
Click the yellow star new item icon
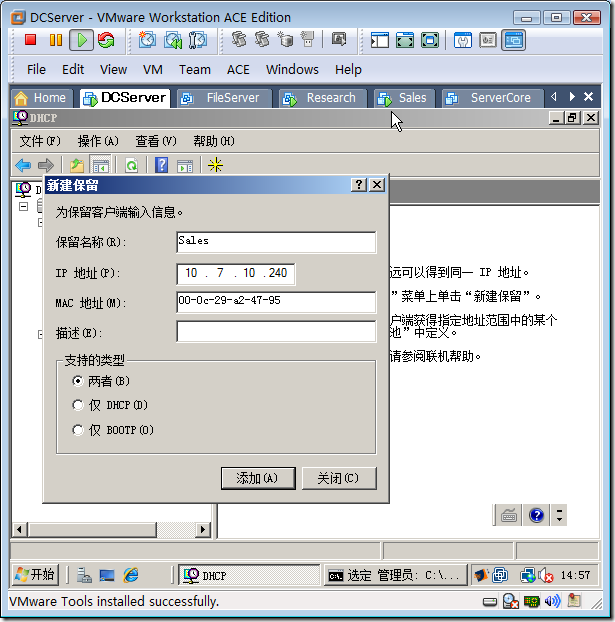(215, 165)
